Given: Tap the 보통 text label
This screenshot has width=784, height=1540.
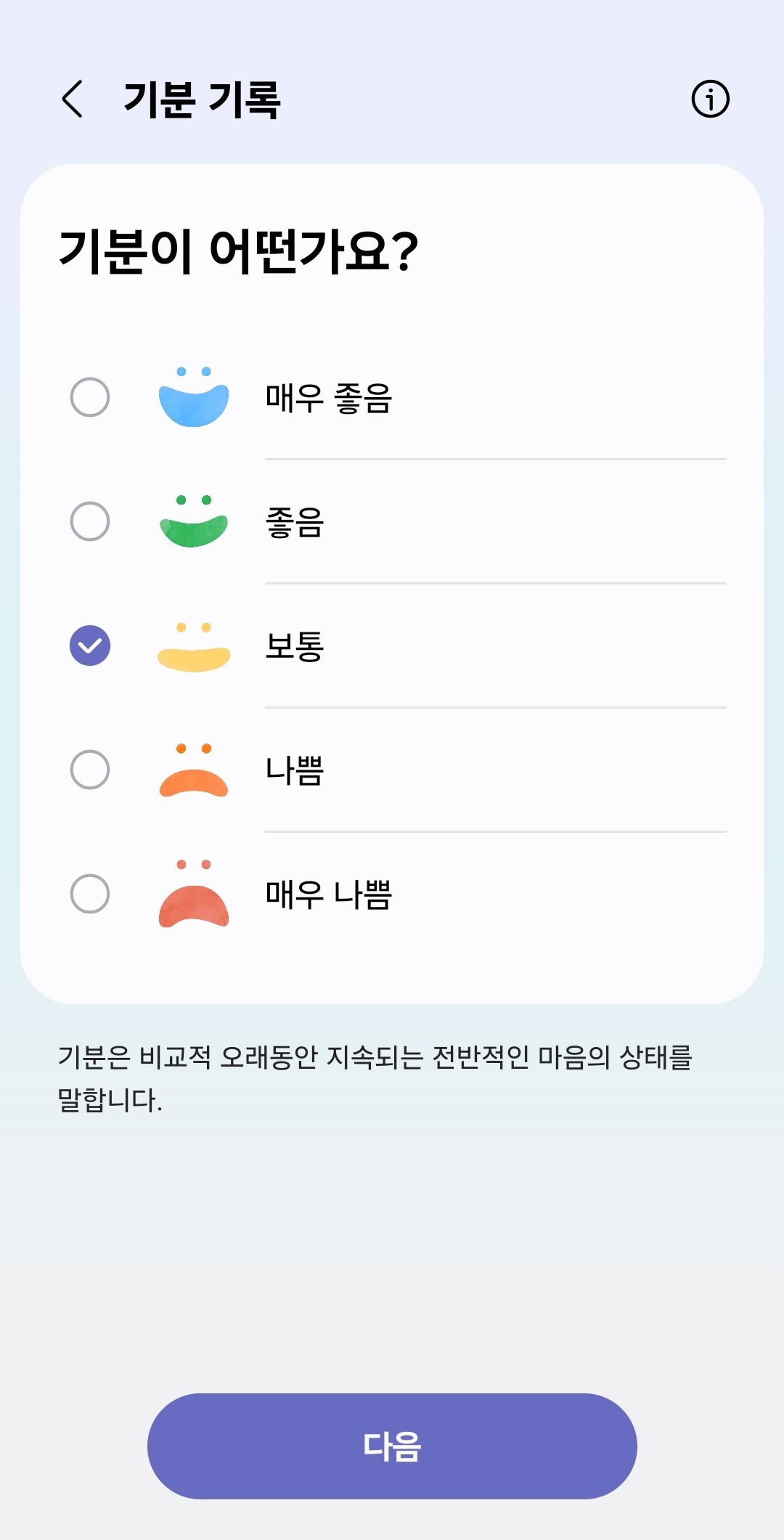Looking at the screenshot, I should coord(295,646).
